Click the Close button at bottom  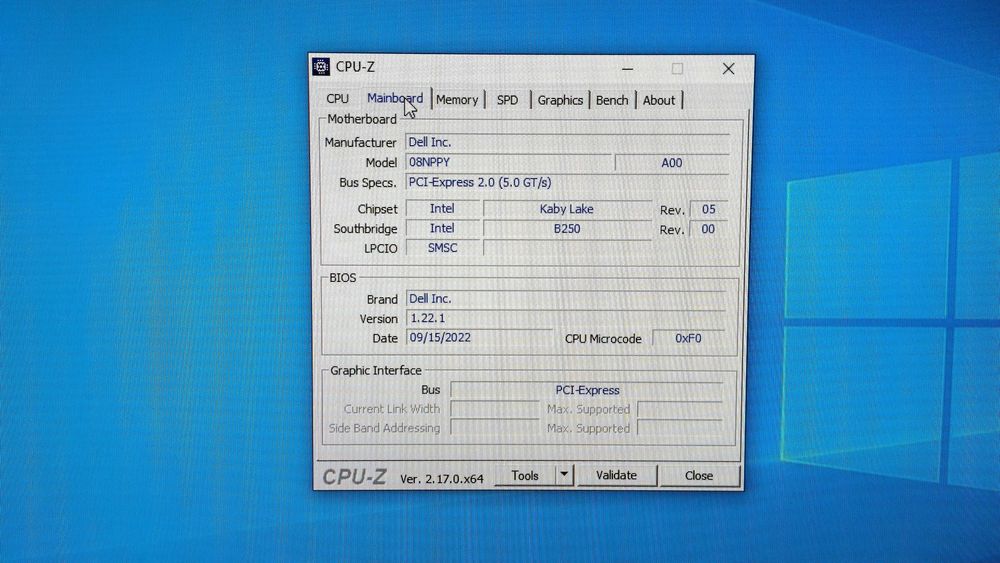point(699,476)
